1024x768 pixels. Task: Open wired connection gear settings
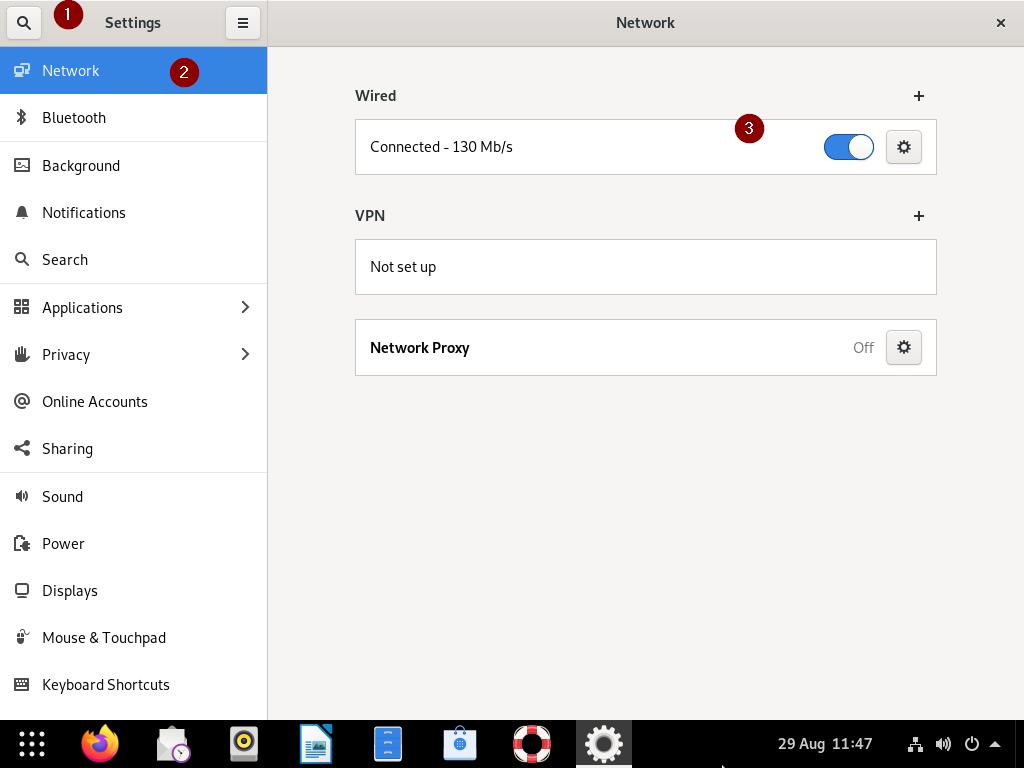pyautogui.click(x=903, y=147)
